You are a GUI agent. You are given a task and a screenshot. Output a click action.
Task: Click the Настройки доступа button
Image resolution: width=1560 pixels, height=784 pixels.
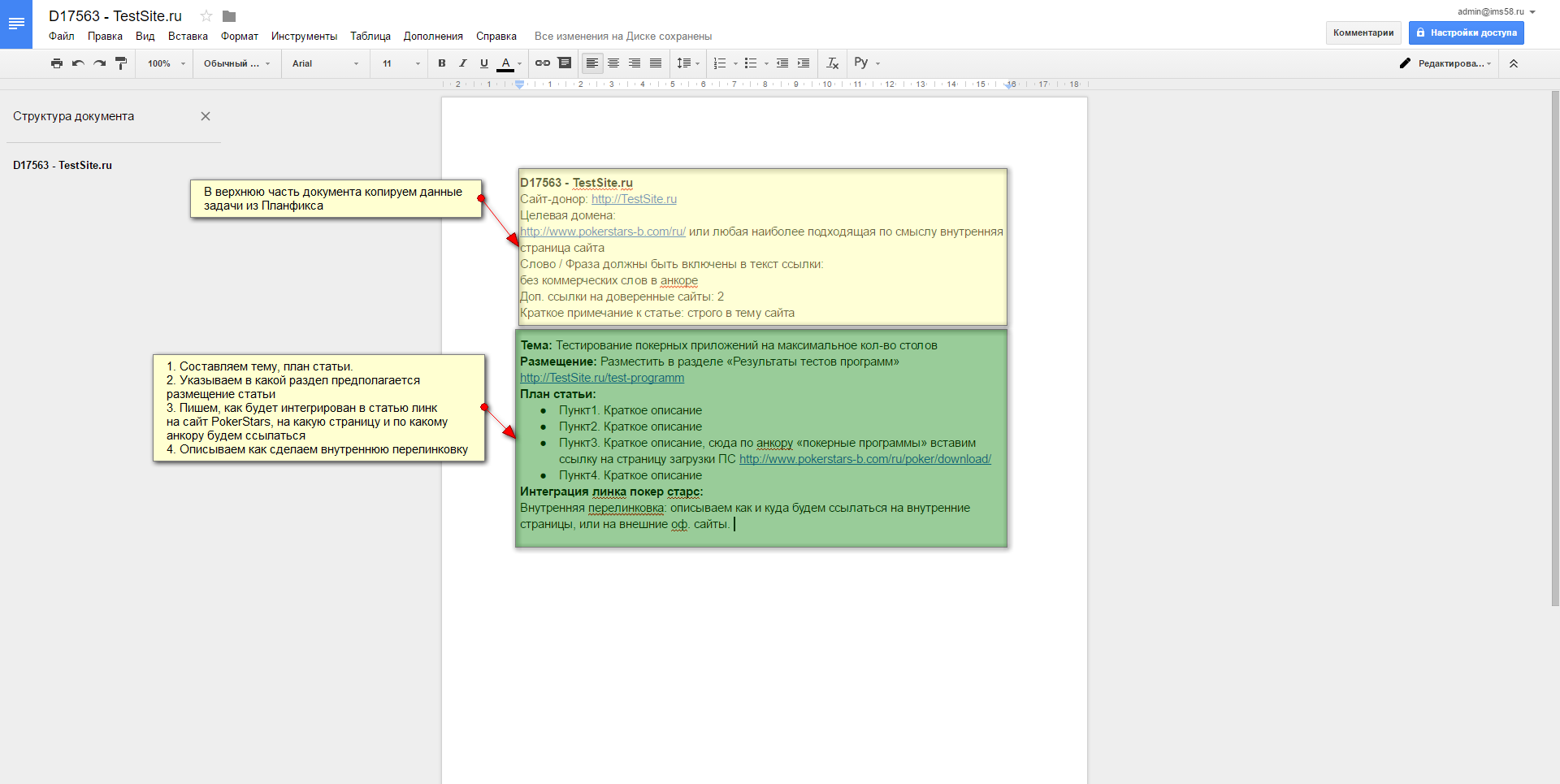[1466, 33]
